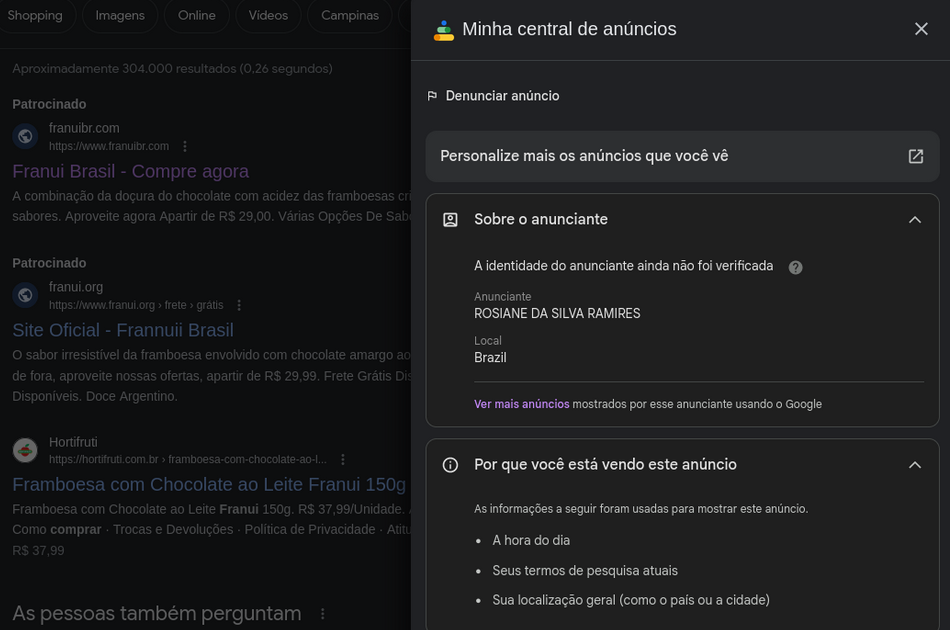Open the three-dot menu for franui.org ad
Viewport: 950px width, 630px height.
(239, 305)
